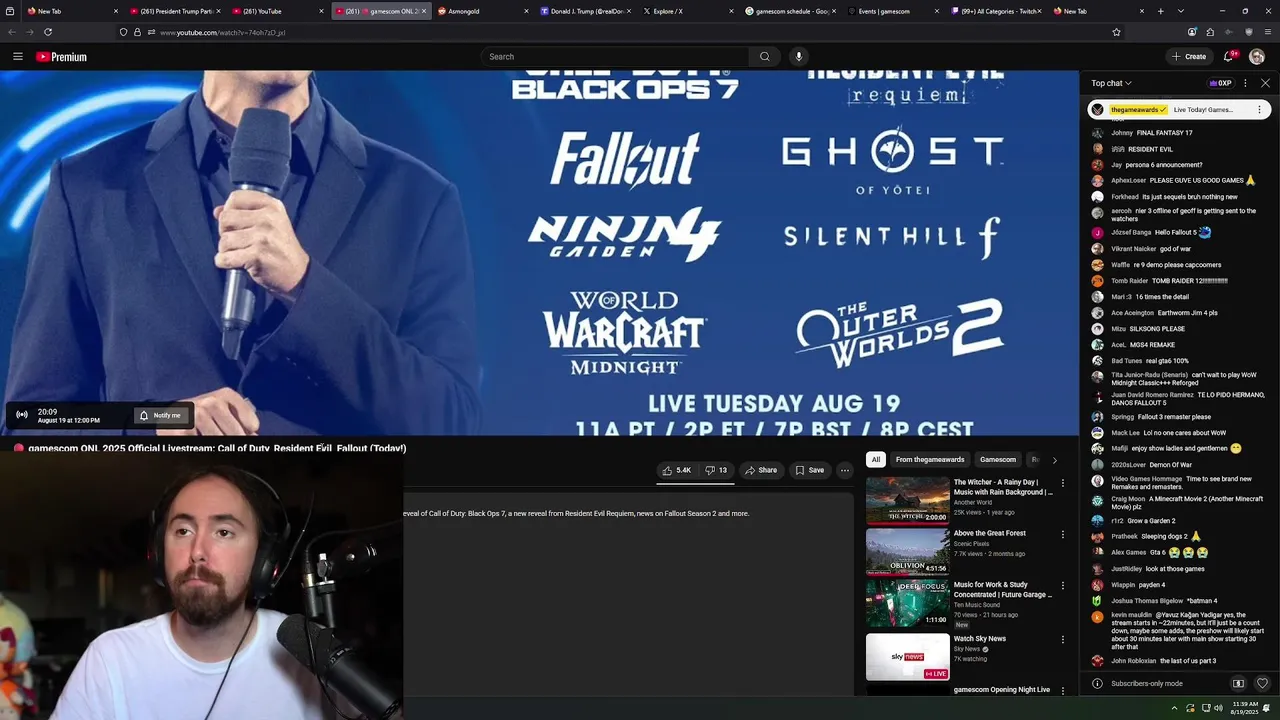Image resolution: width=1280 pixels, height=720 pixels.
Task: Start voice search with microphone icon
Action: coord(798,57)
